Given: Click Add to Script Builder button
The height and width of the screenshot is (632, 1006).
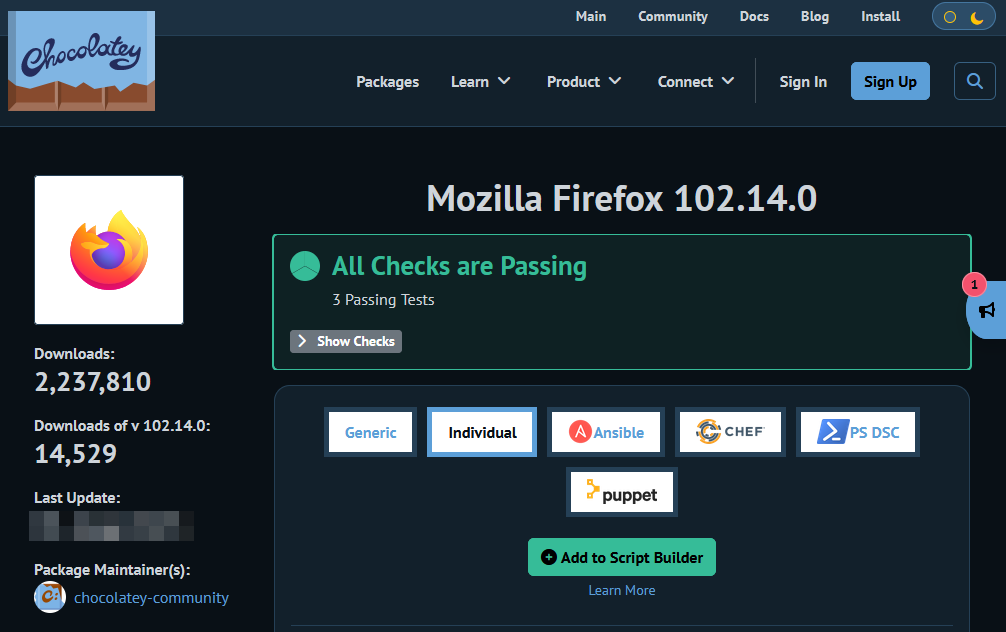Looking at the screenshot, I should (x=622, y=557).
